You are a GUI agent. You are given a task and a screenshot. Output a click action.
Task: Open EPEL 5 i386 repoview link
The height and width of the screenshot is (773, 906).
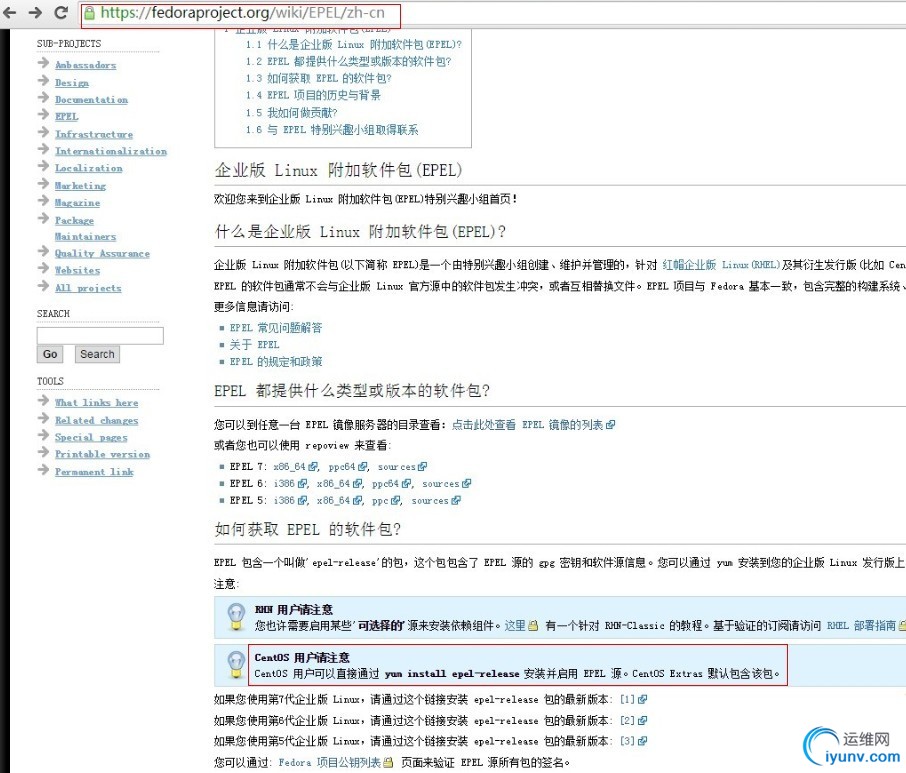pyautogui.click(x=290, y=500)
